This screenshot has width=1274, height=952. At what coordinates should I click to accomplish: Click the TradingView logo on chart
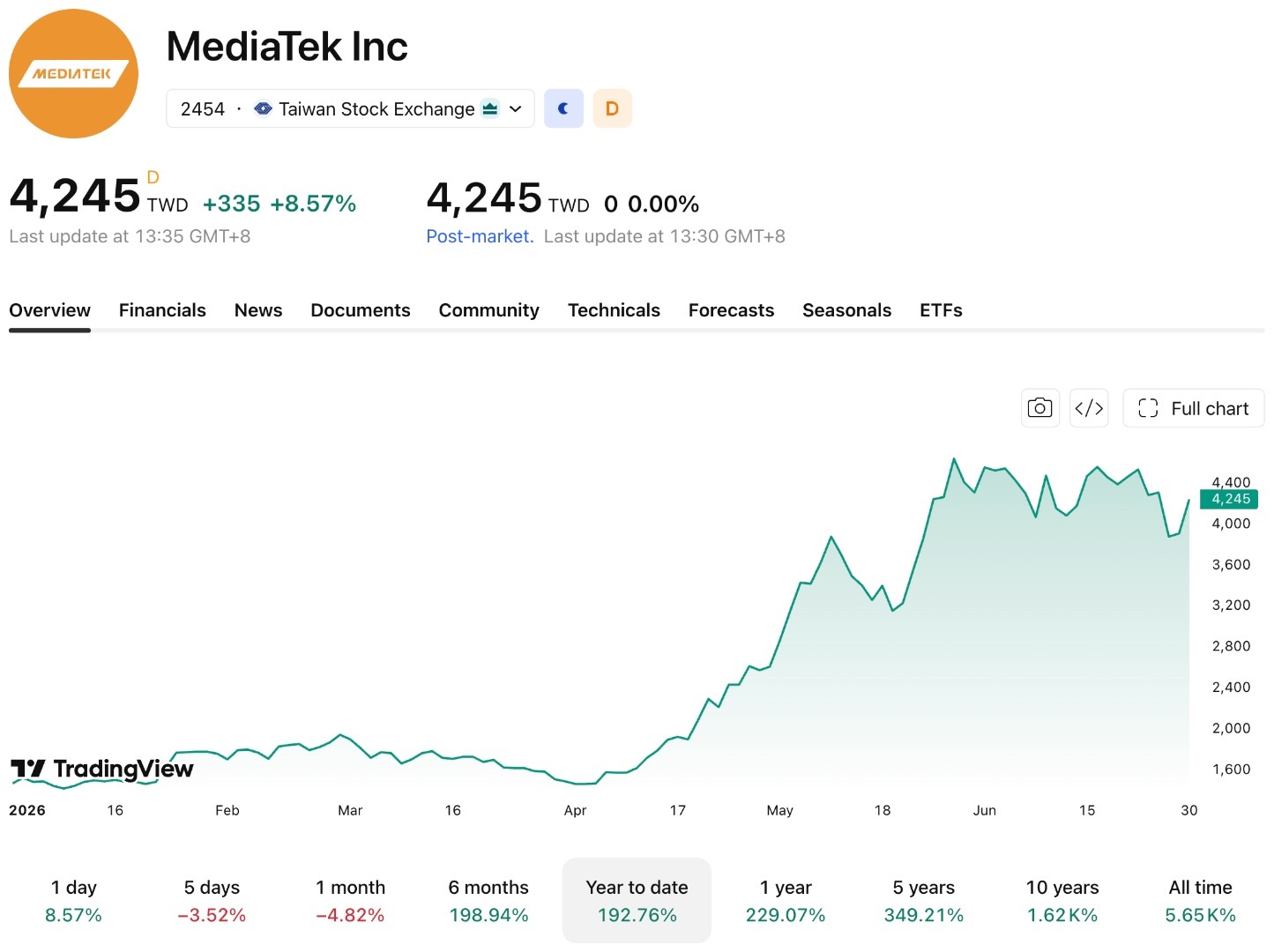[102, 769]
